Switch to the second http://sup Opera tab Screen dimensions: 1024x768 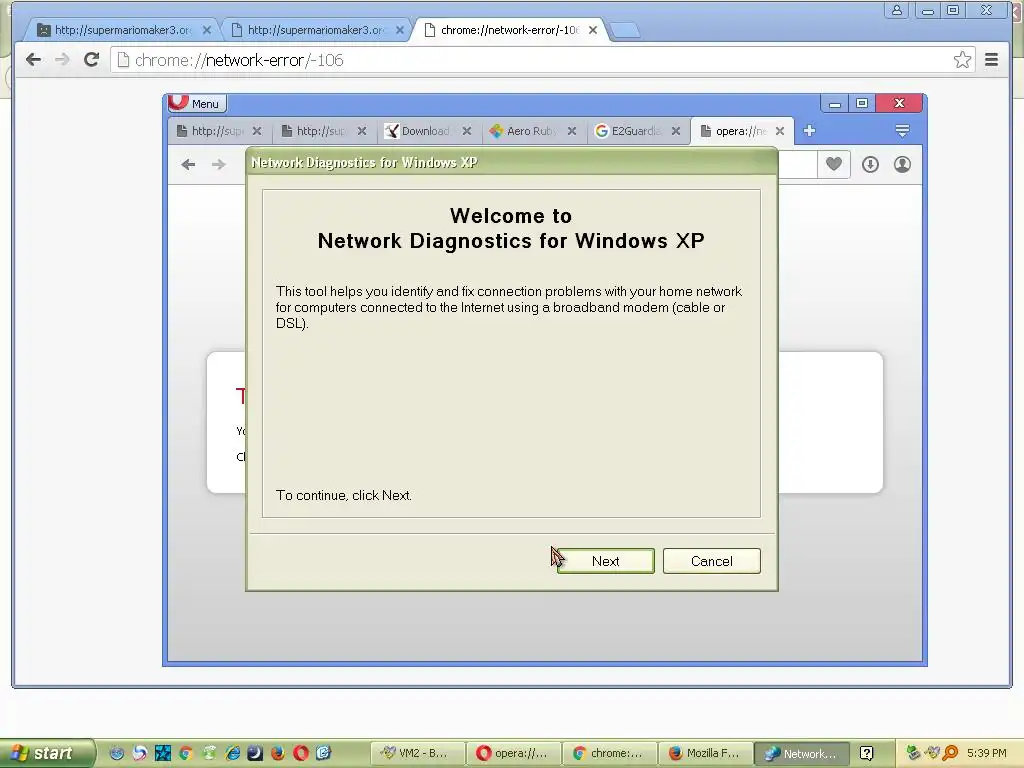click(323, 131)
